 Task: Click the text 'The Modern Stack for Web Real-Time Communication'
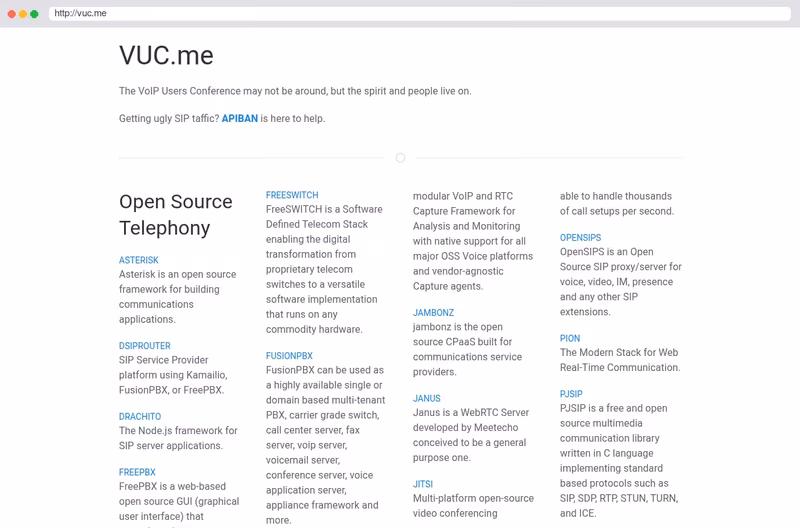pos(620,360)
